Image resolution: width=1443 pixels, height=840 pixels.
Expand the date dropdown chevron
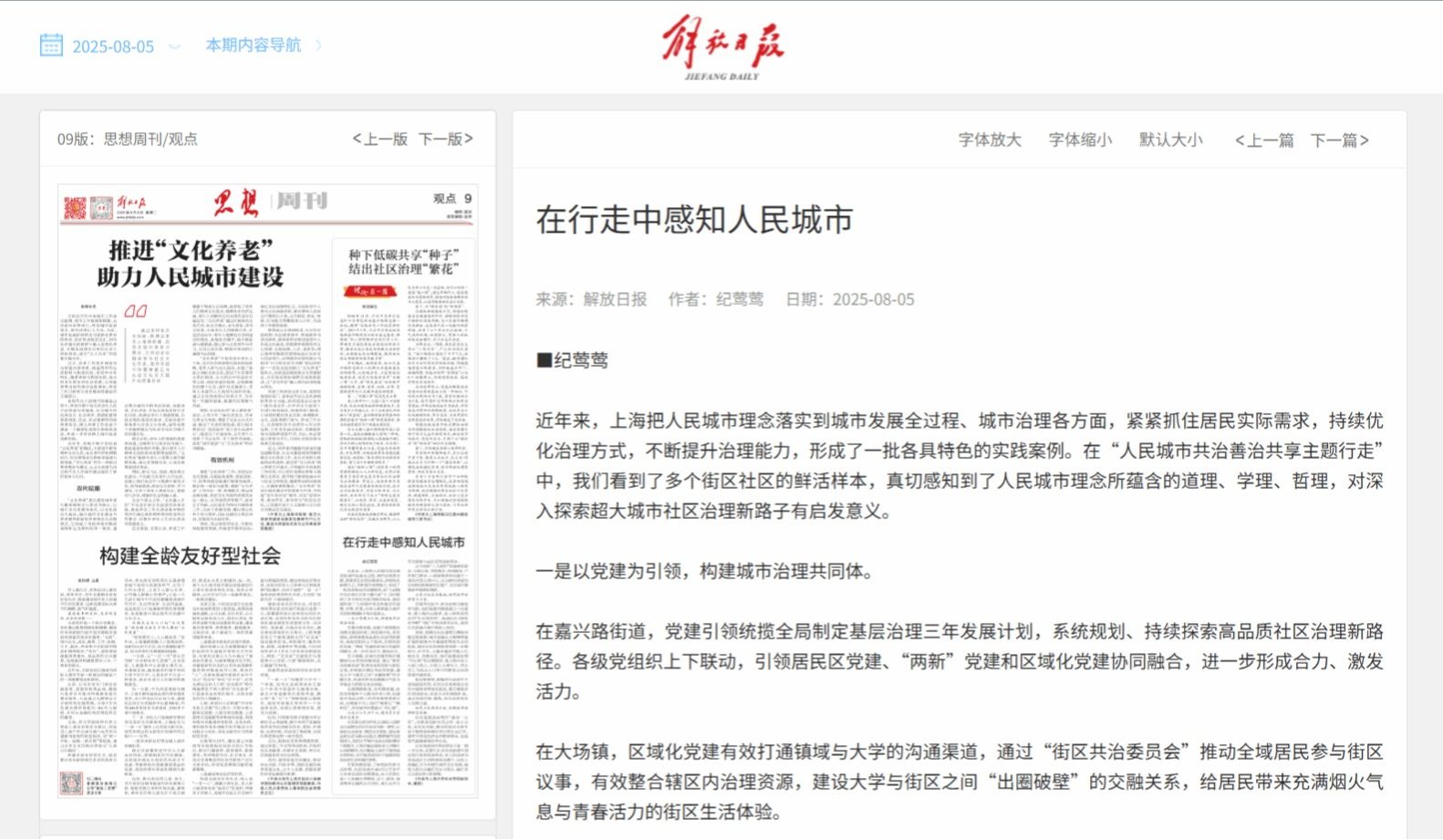[x=175, y=46]
